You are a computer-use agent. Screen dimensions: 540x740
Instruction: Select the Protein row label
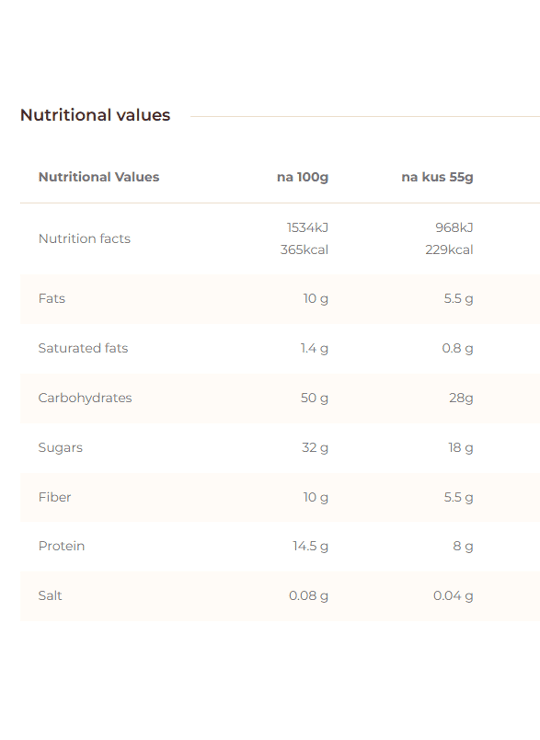coord(61,546)
